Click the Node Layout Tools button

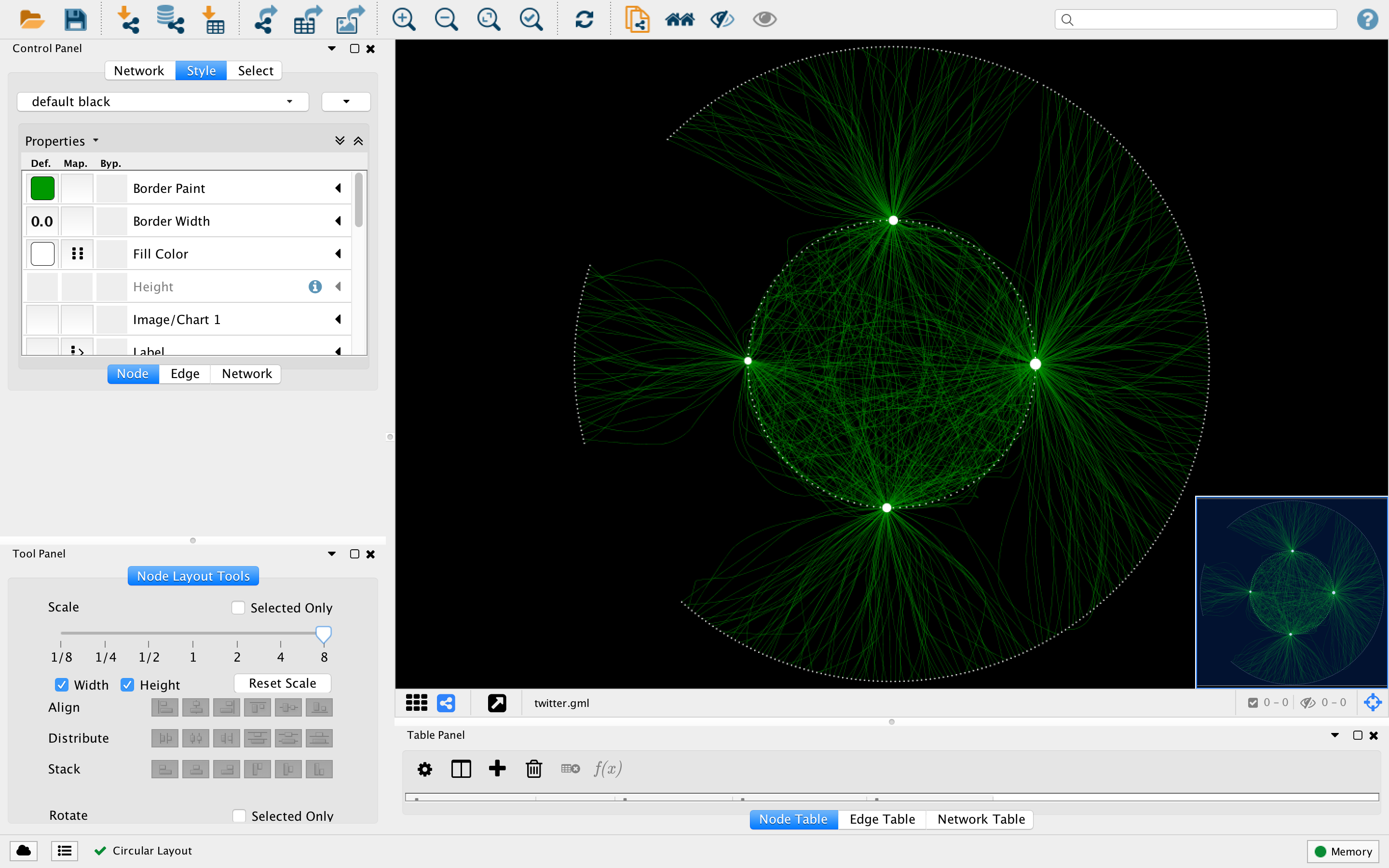point(193,576)
